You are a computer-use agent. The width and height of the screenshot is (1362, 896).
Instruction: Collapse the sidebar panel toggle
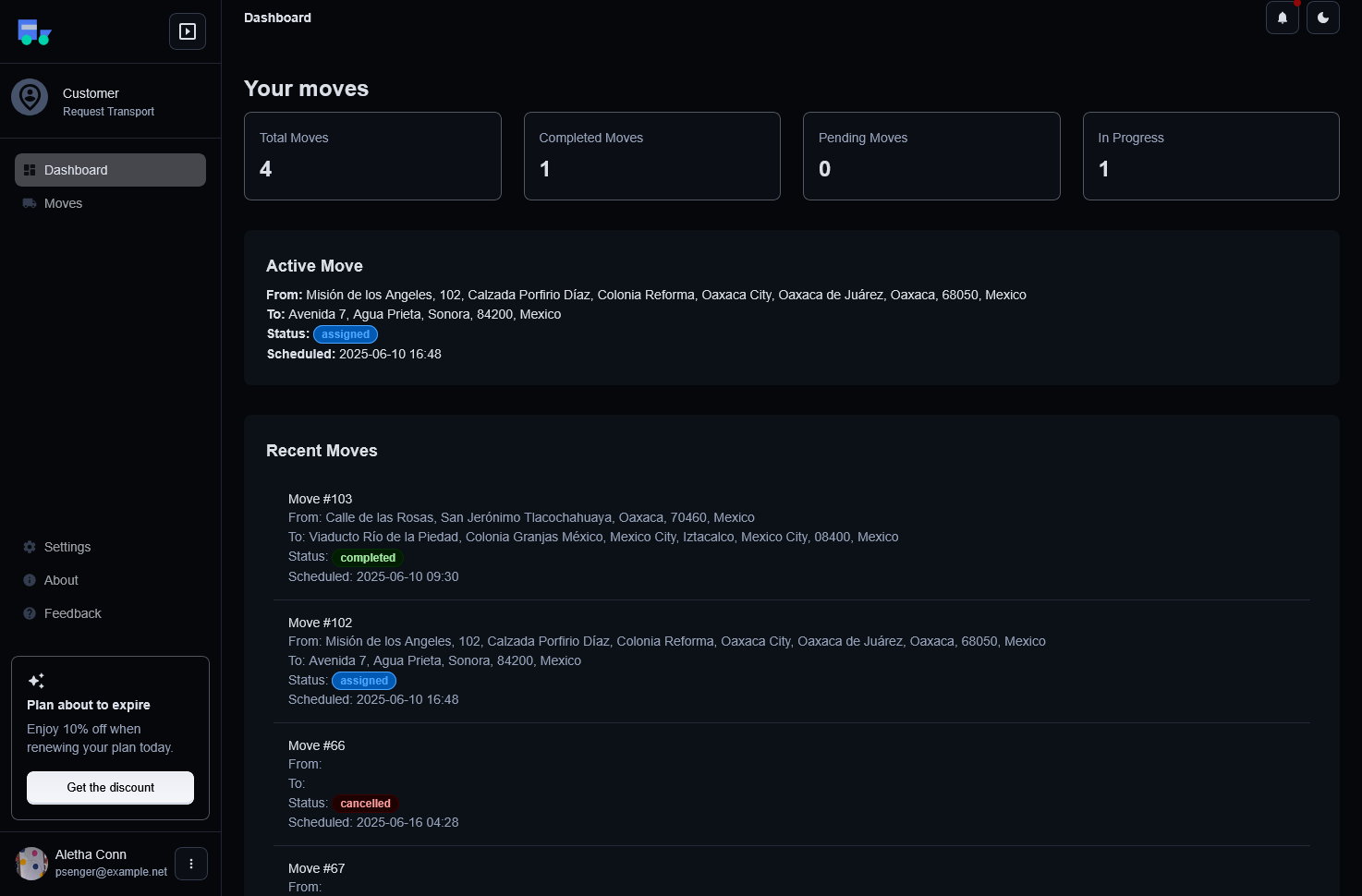point(188,31)
